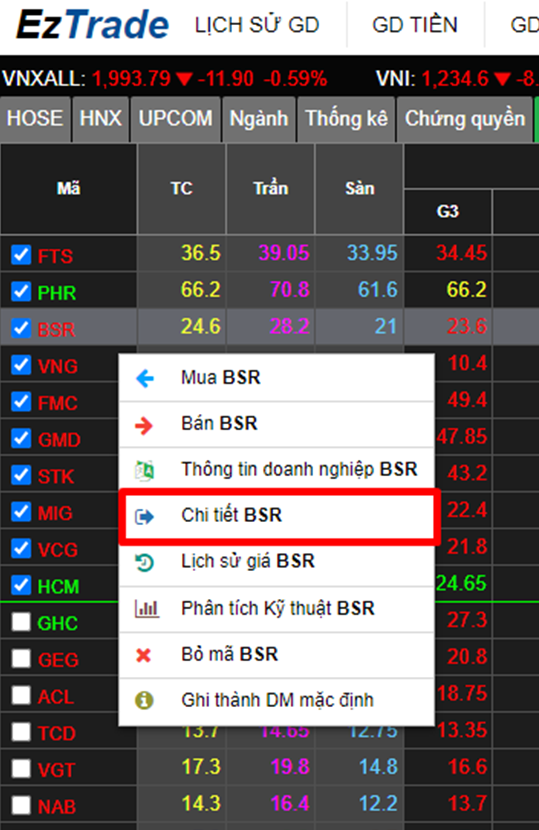Viewport: 539px width, 830px height.
Task: Switch to the UPCOM exchange tab
Action: [176, 119]
